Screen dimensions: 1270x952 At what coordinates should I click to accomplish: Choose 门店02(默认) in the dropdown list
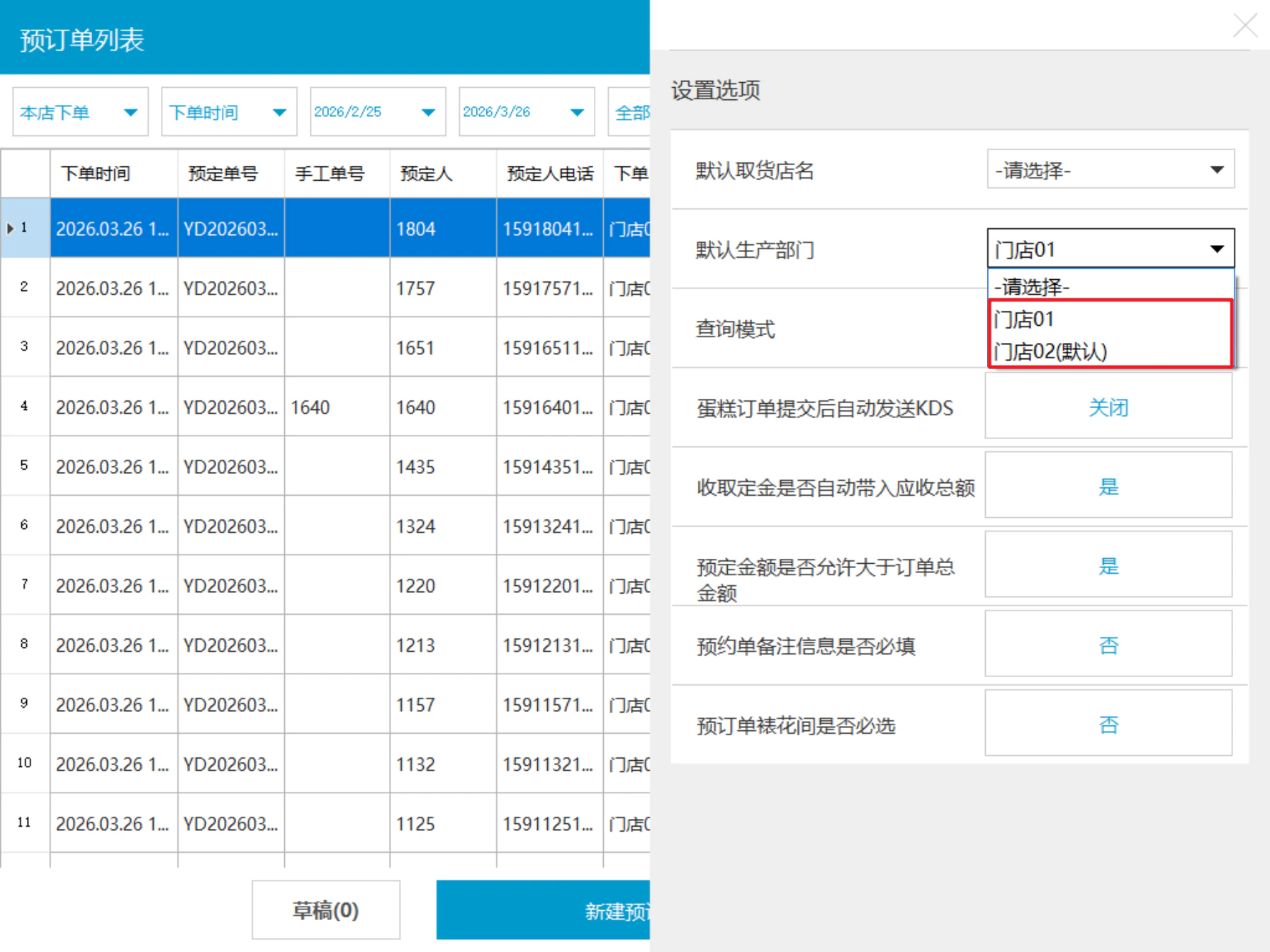(x=1110, y=351)
